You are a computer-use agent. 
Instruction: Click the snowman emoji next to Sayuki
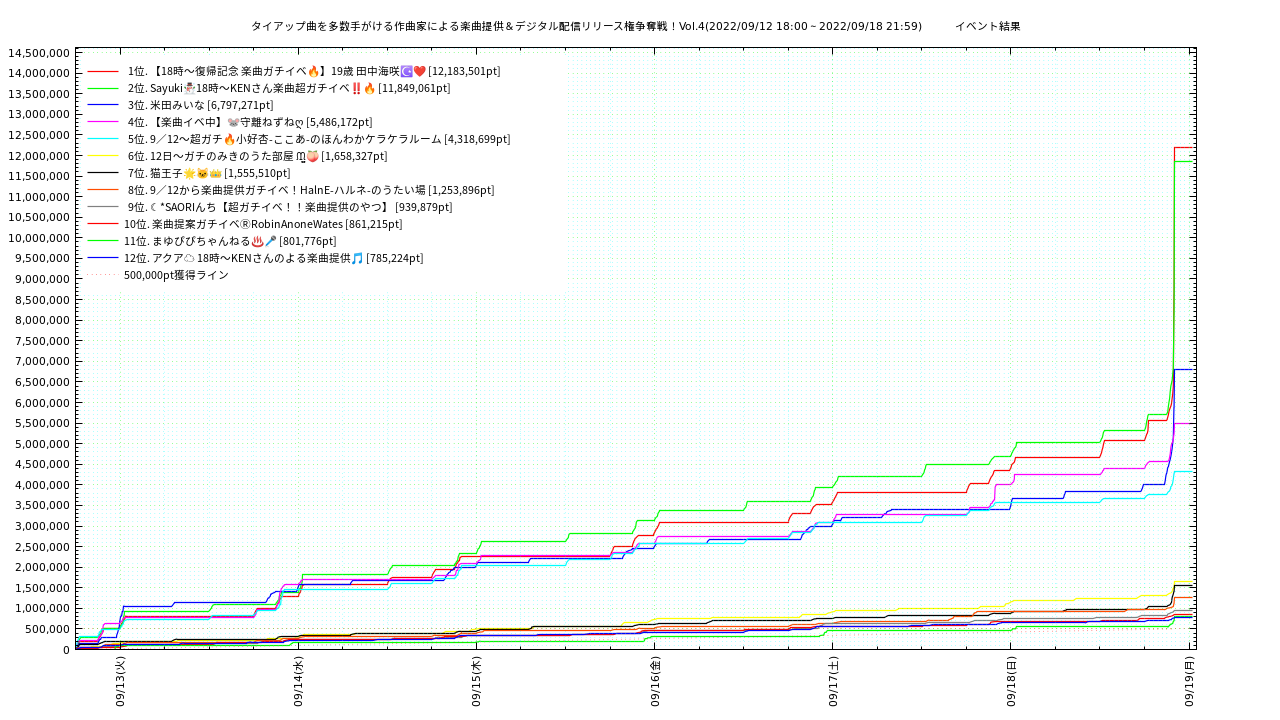tap(189, 88)
